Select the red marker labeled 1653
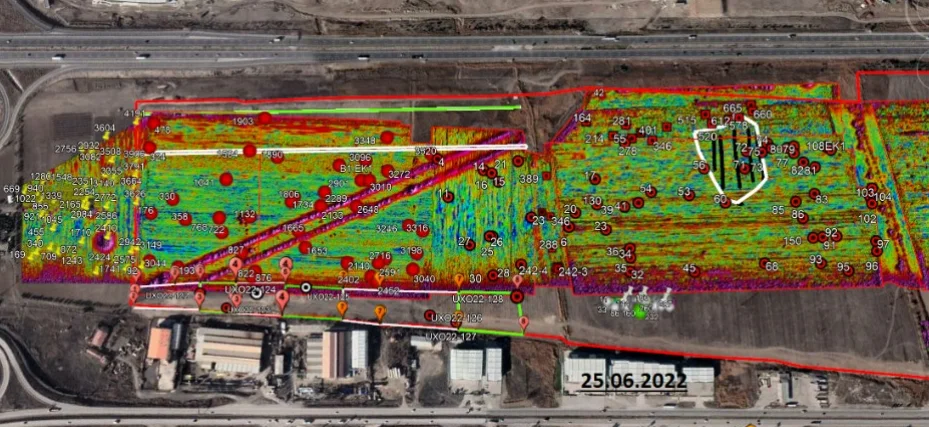This screenshot has height=427, width=929. pyautogui.click(x=305, y=247)
